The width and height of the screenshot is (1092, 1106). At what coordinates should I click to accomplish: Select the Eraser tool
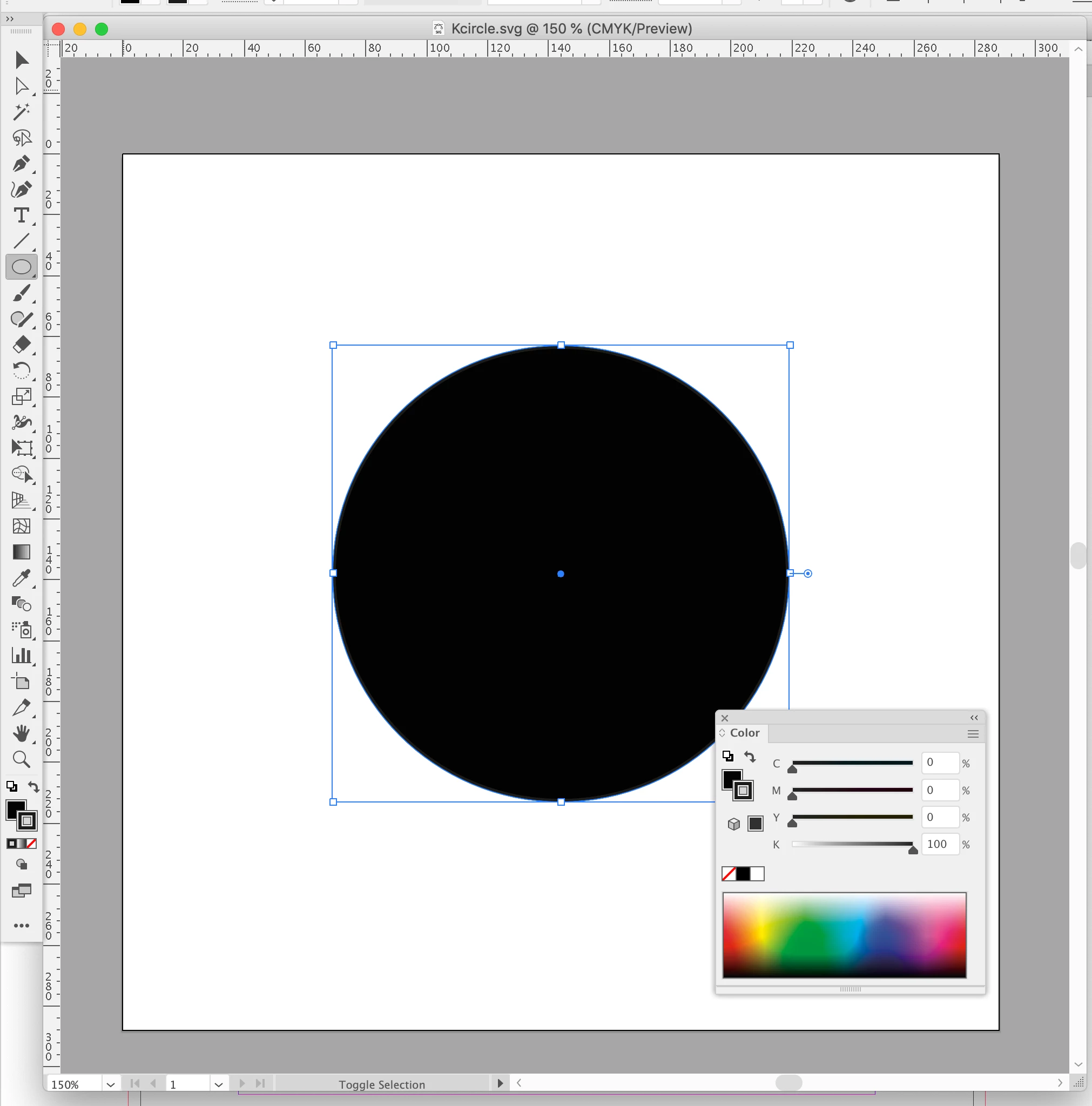pos(21,345)
